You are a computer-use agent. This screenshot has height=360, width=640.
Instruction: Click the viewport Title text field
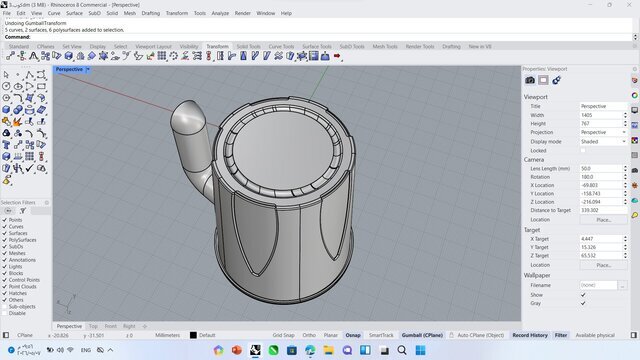click(x=603, y=106)
